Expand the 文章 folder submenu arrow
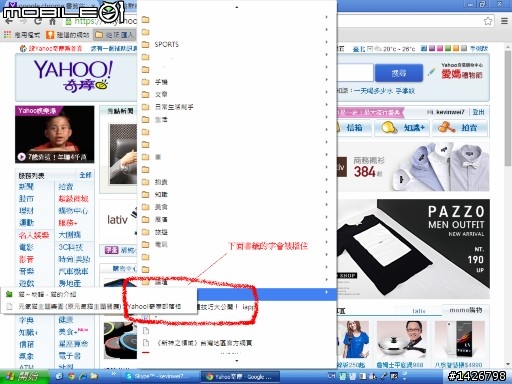This screenshot has height=384, width=512. click(x=327, y=92)
